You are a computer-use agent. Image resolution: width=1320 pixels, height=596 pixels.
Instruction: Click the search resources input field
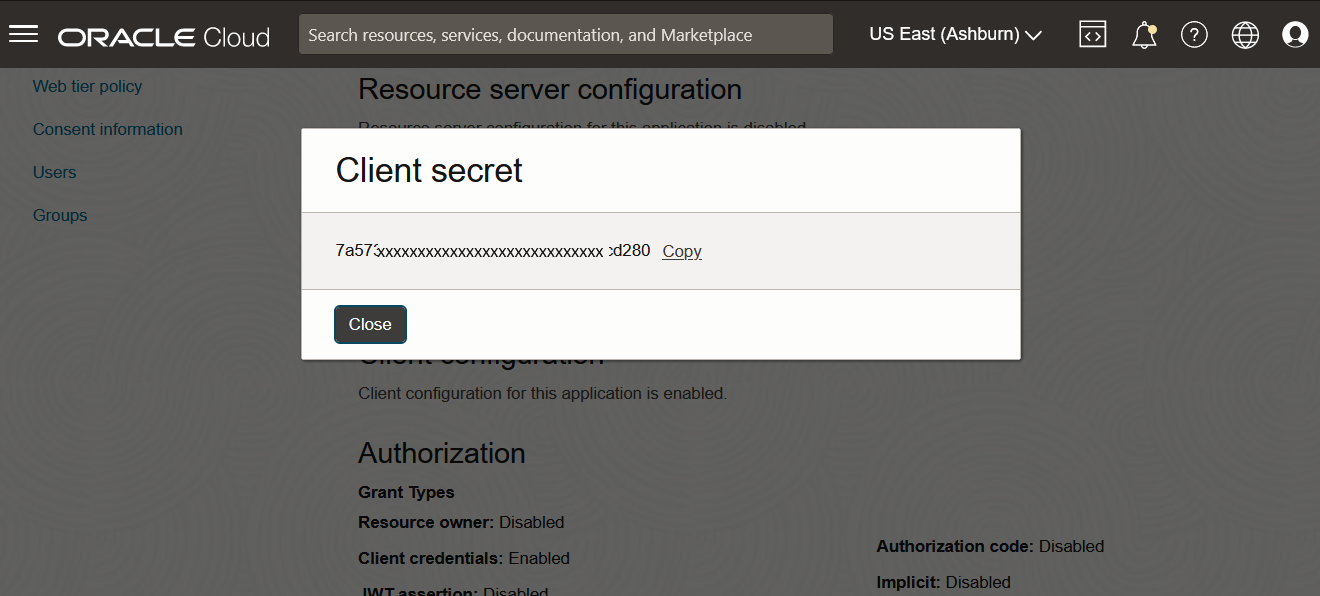coord(565,34)
